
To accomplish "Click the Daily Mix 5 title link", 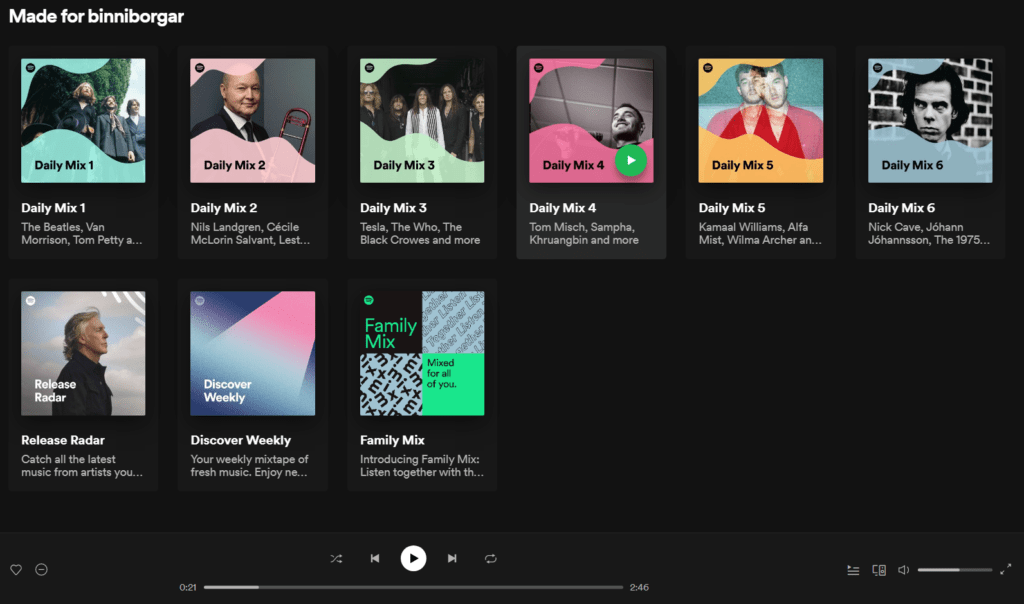I will pos(732,208).
